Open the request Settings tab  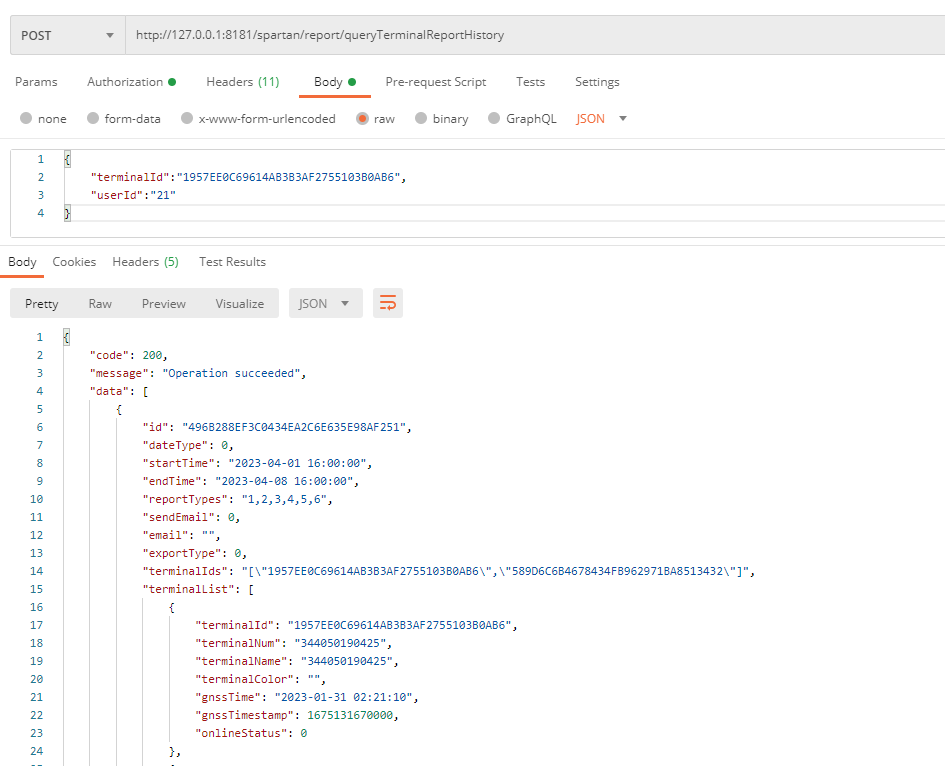point(597,82)
